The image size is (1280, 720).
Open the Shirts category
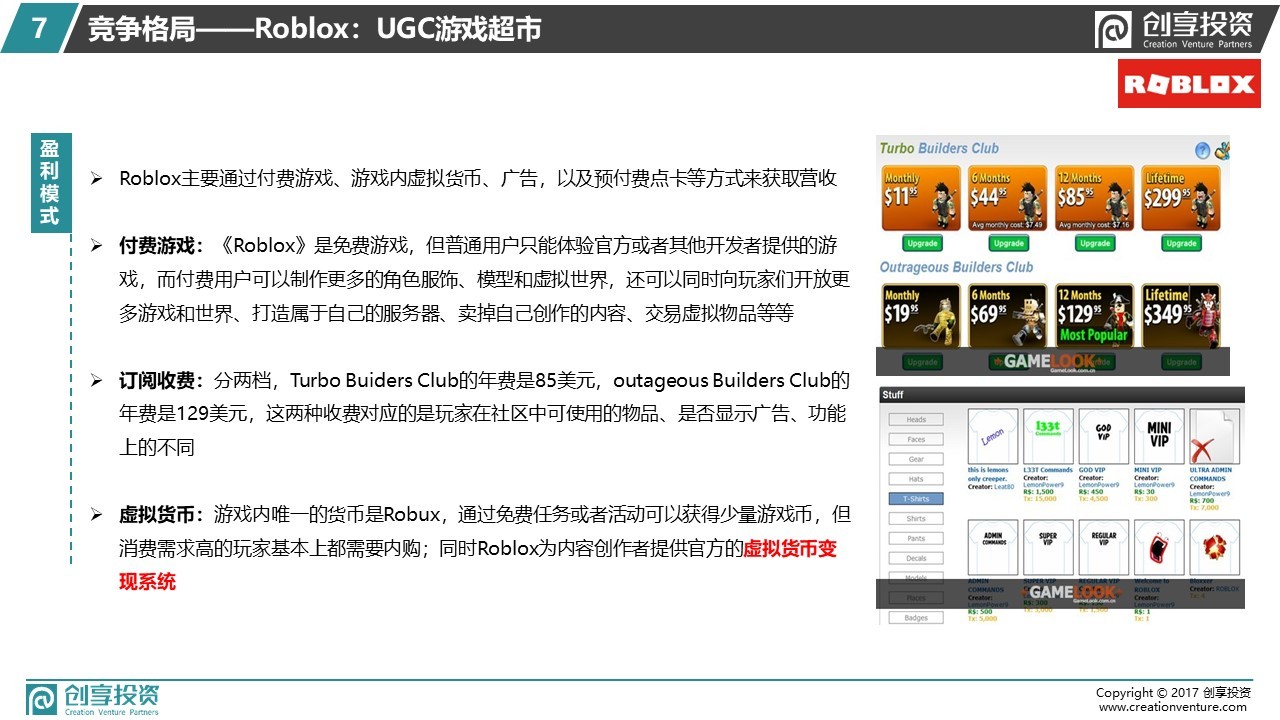tap(916, 519)
